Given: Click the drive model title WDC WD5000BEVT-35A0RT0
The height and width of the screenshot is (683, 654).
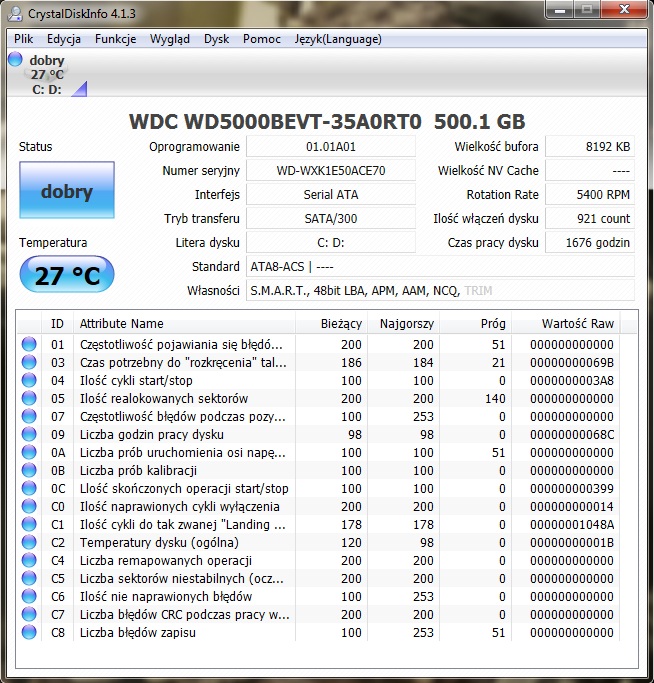Looking at the screenshot, I should click(275, 122).
